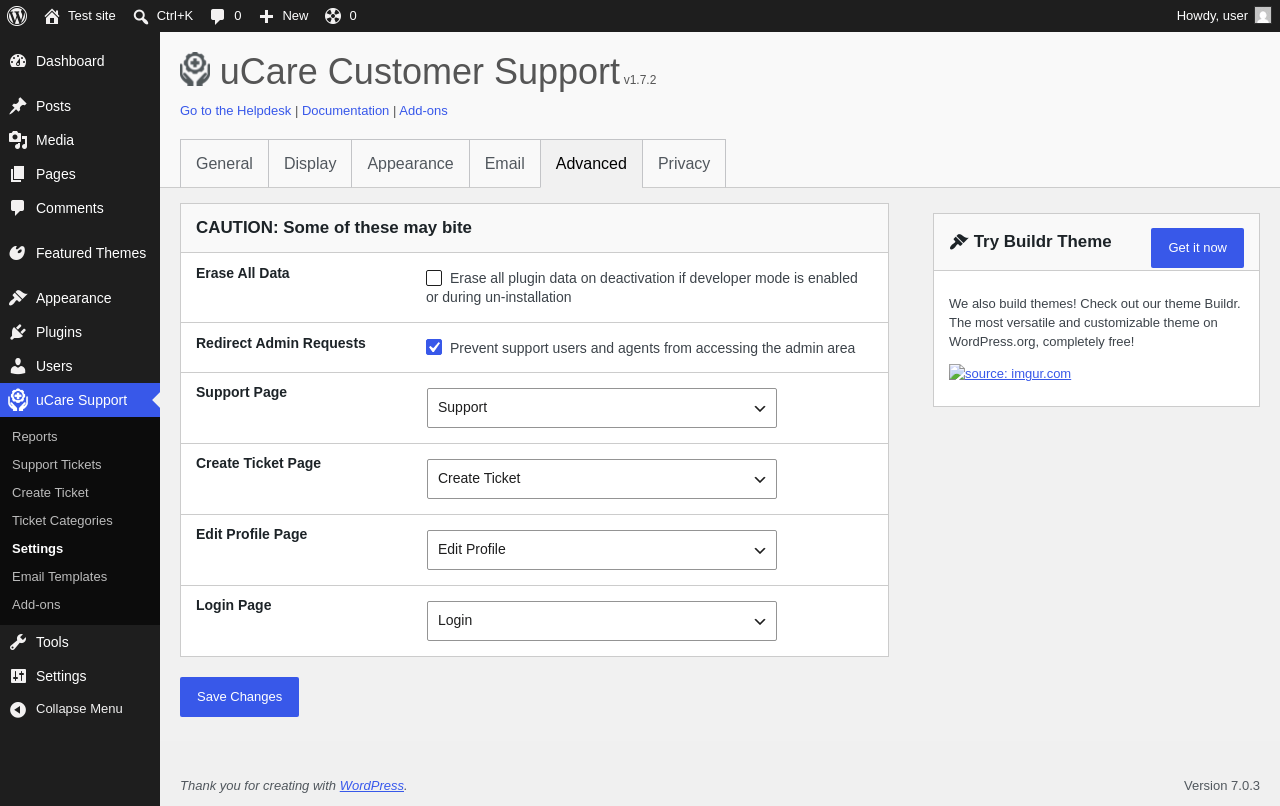Click the Dashboard gauge icon
1280x806 pixels.
[18, 61]
